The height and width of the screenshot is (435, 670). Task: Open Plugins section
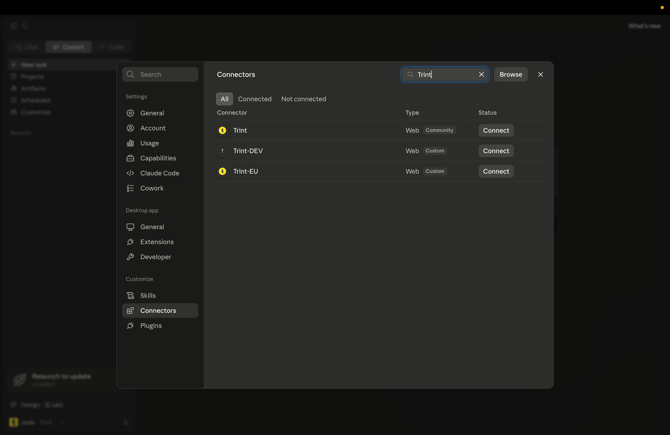coord(160,326)
